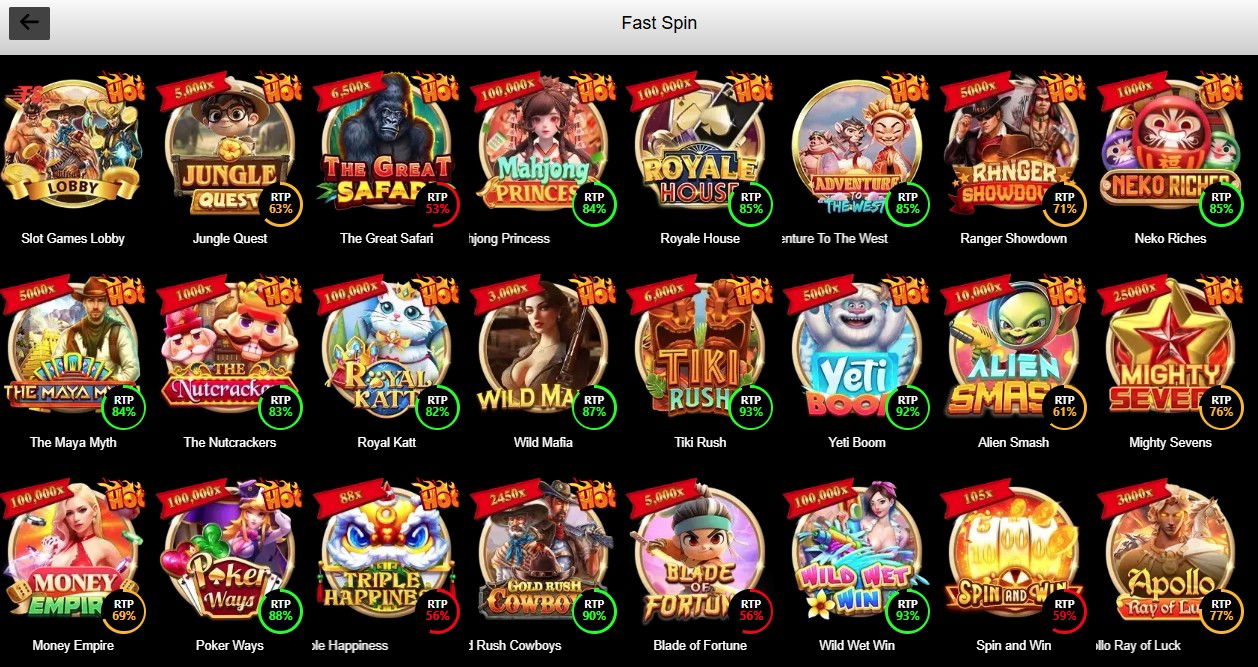
Task: Go back using the arrow button
Action: 29,23
